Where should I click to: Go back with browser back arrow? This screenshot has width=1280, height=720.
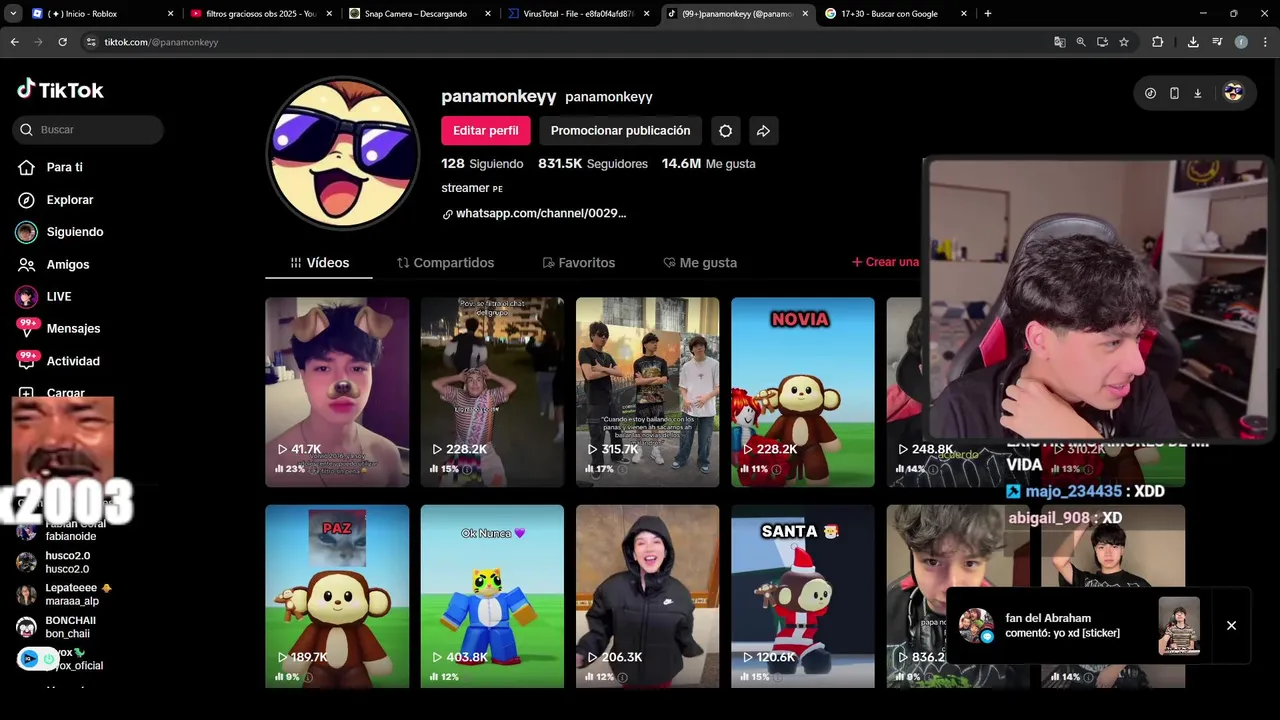point(14,42)
